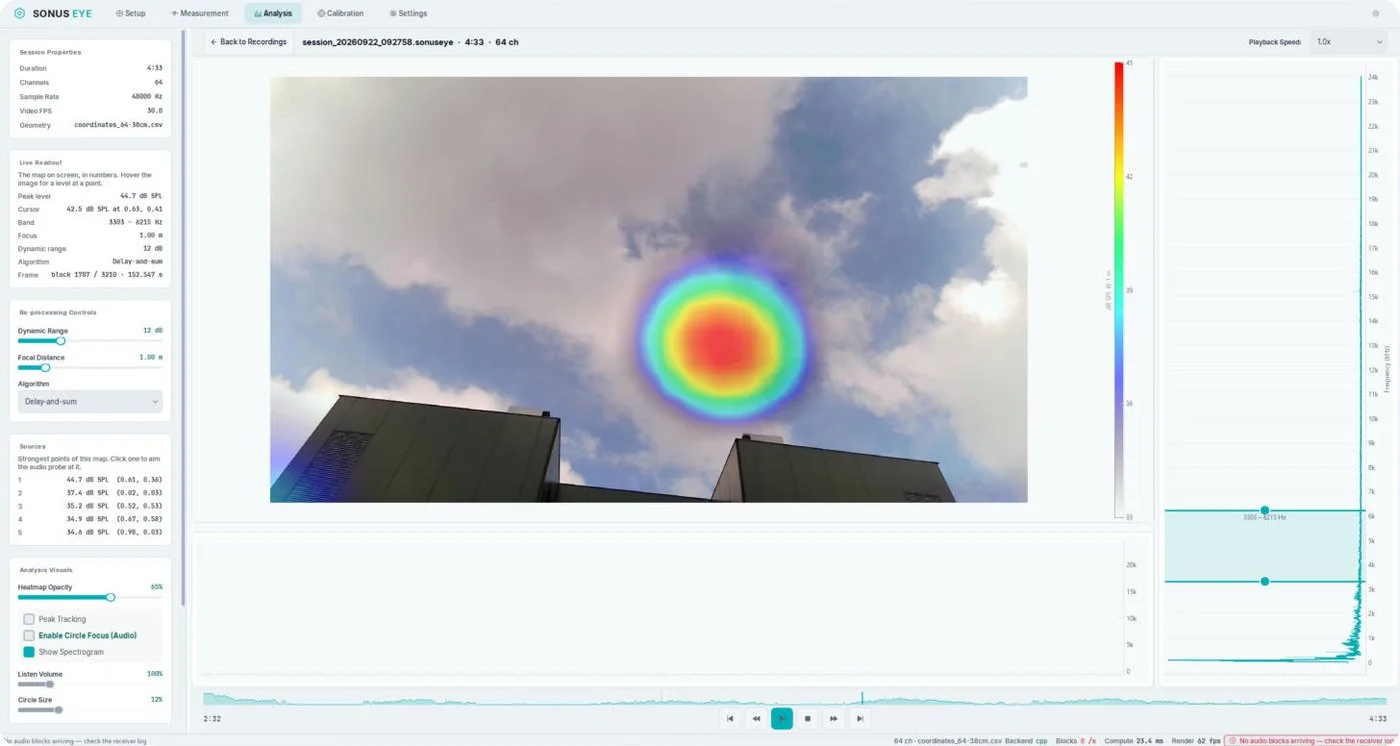
Task: Click the Geometry coordinates_64-38cm.csv value
Action: pyautogui.click(x=118, y=125)
